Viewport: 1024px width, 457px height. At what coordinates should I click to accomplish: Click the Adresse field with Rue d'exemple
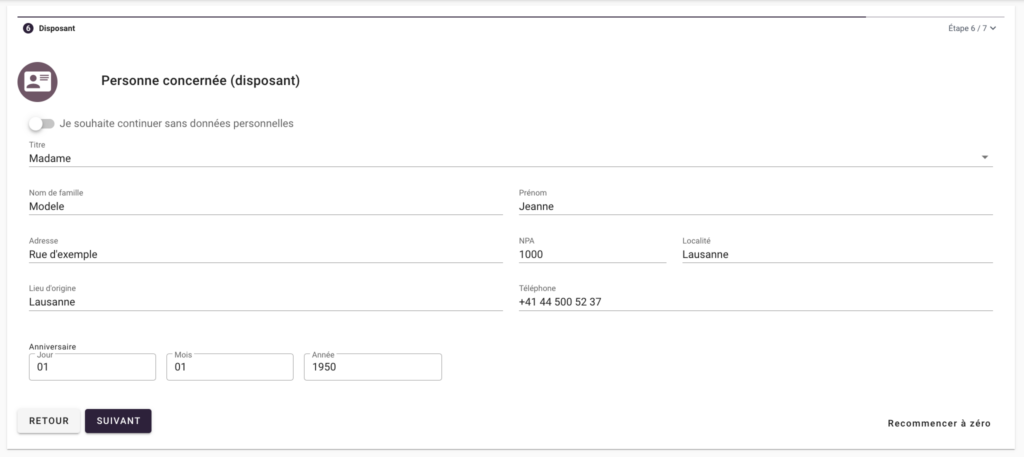tap(265, 254)
